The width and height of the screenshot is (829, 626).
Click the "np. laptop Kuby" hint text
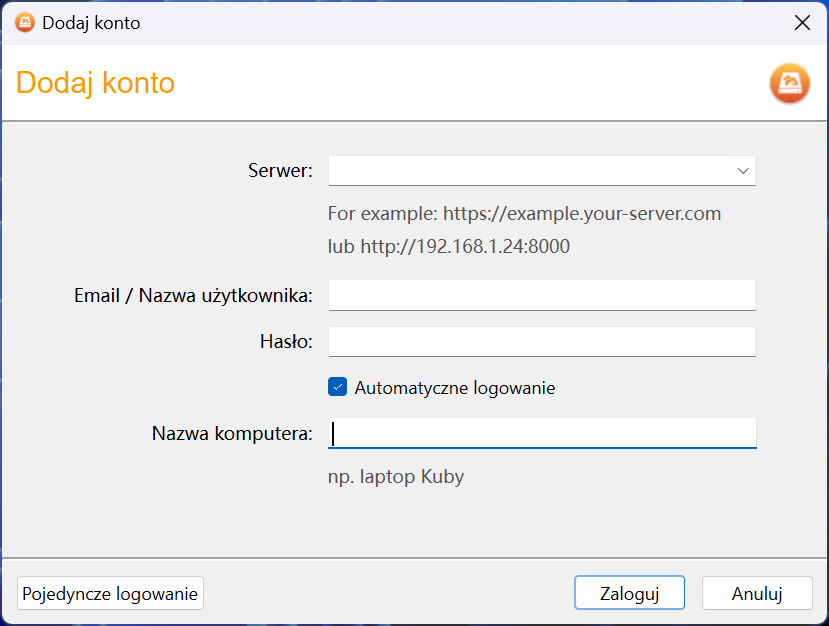(396, 477)
